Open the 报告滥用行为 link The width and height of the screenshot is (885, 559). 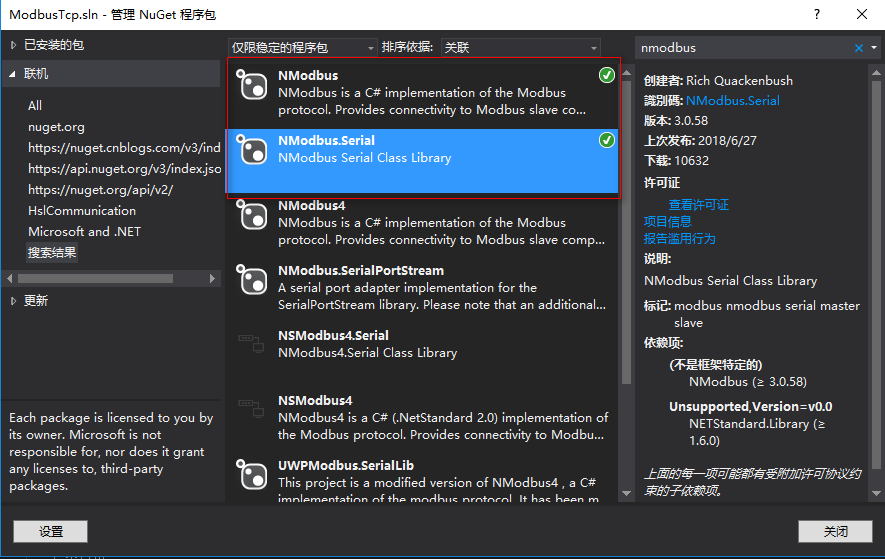(680, 238)
